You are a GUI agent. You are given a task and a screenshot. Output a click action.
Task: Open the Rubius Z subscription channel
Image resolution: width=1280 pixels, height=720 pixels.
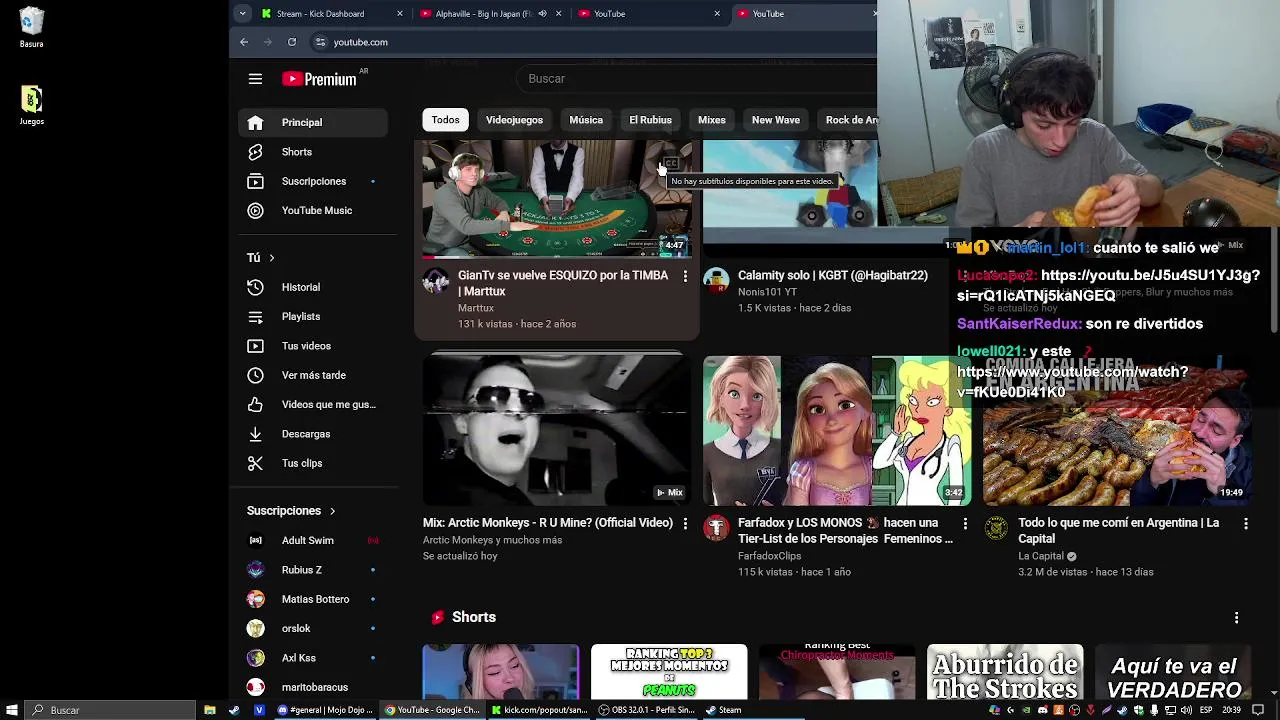tap(313, 570)
